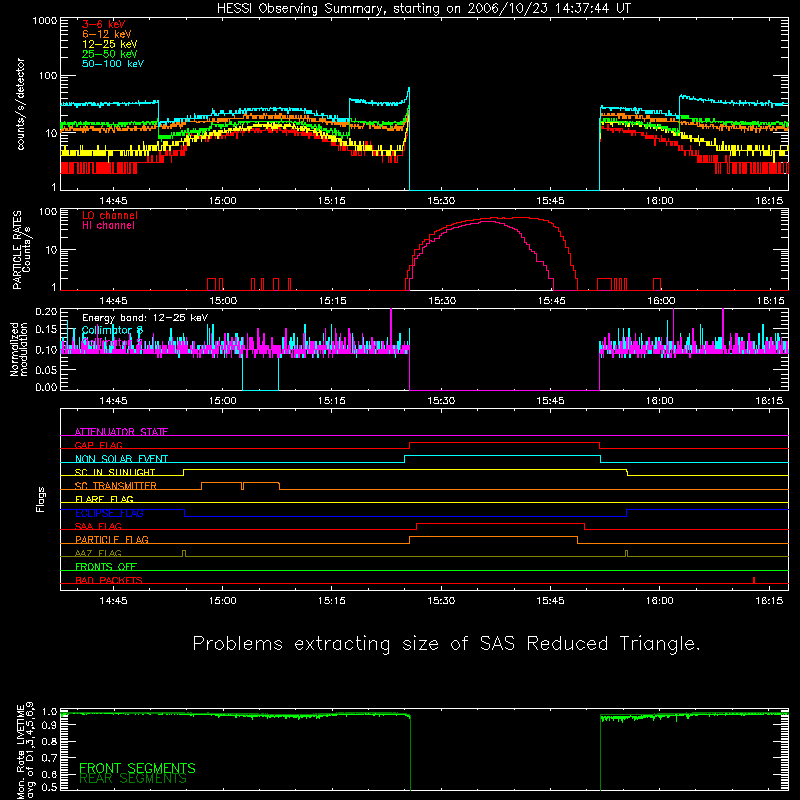Click the HI channel legend label

click(x=108, y=226)
